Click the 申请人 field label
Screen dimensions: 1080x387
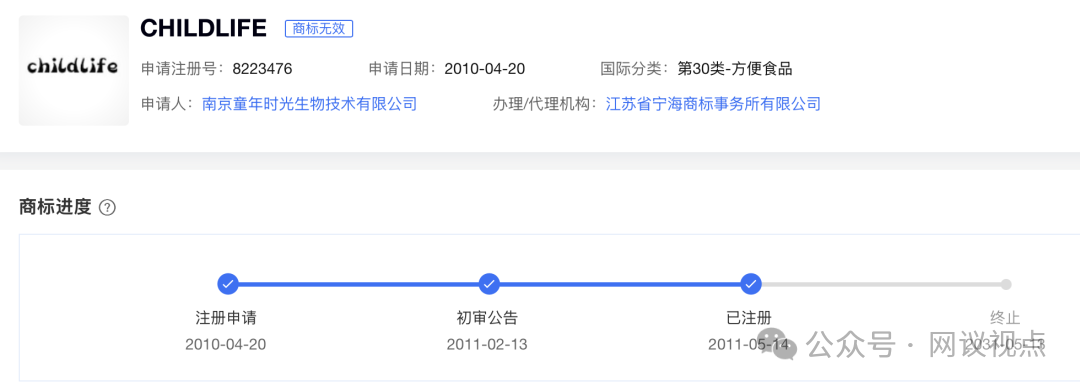click(x=168, y=105)
